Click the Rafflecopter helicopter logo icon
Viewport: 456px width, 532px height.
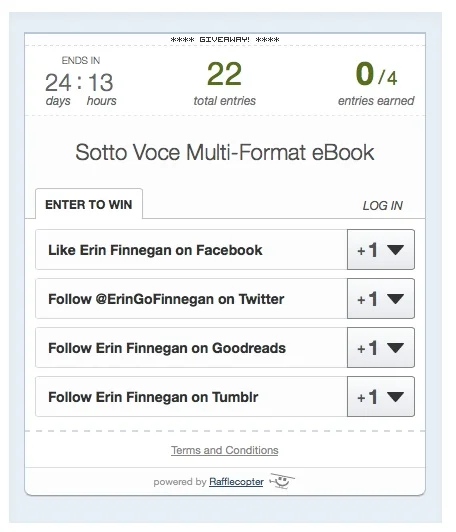click(x=282, y=481)
